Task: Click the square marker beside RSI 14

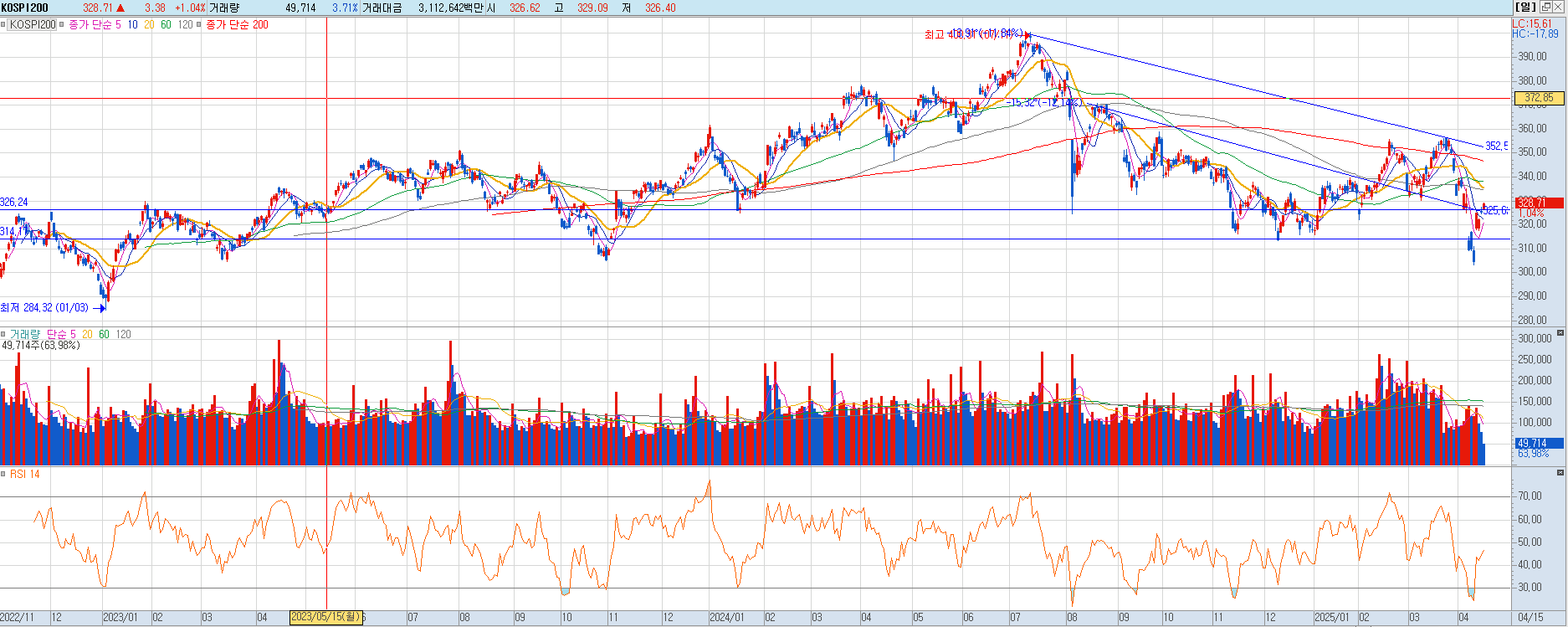Action: (3, 475)
